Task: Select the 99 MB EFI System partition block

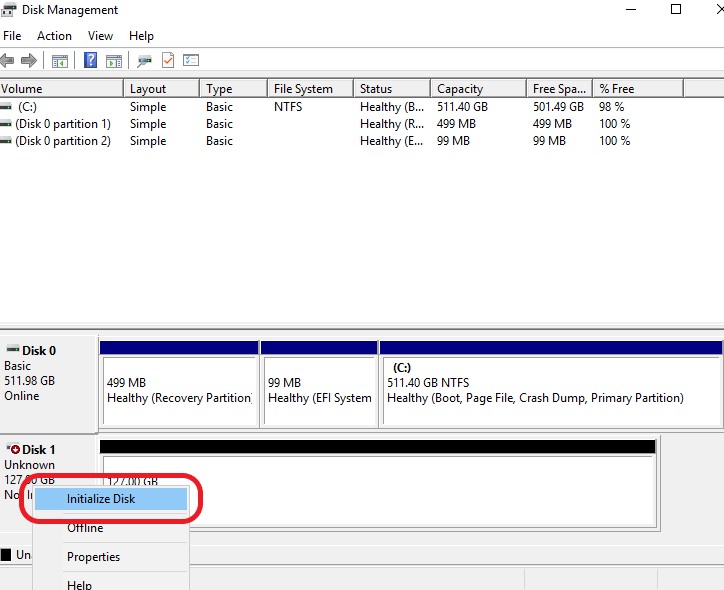Action: 318,389
